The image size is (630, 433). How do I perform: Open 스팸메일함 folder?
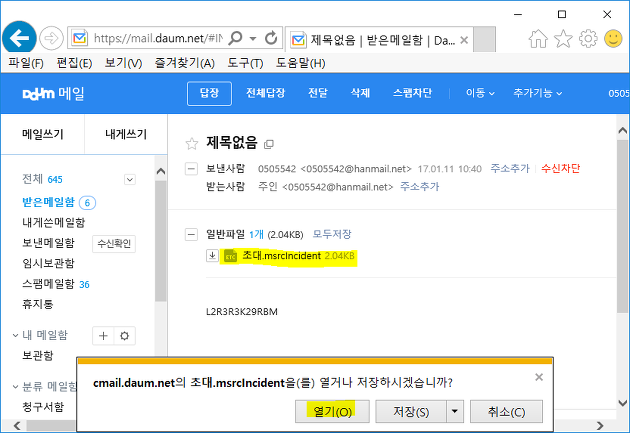point(48,284)
